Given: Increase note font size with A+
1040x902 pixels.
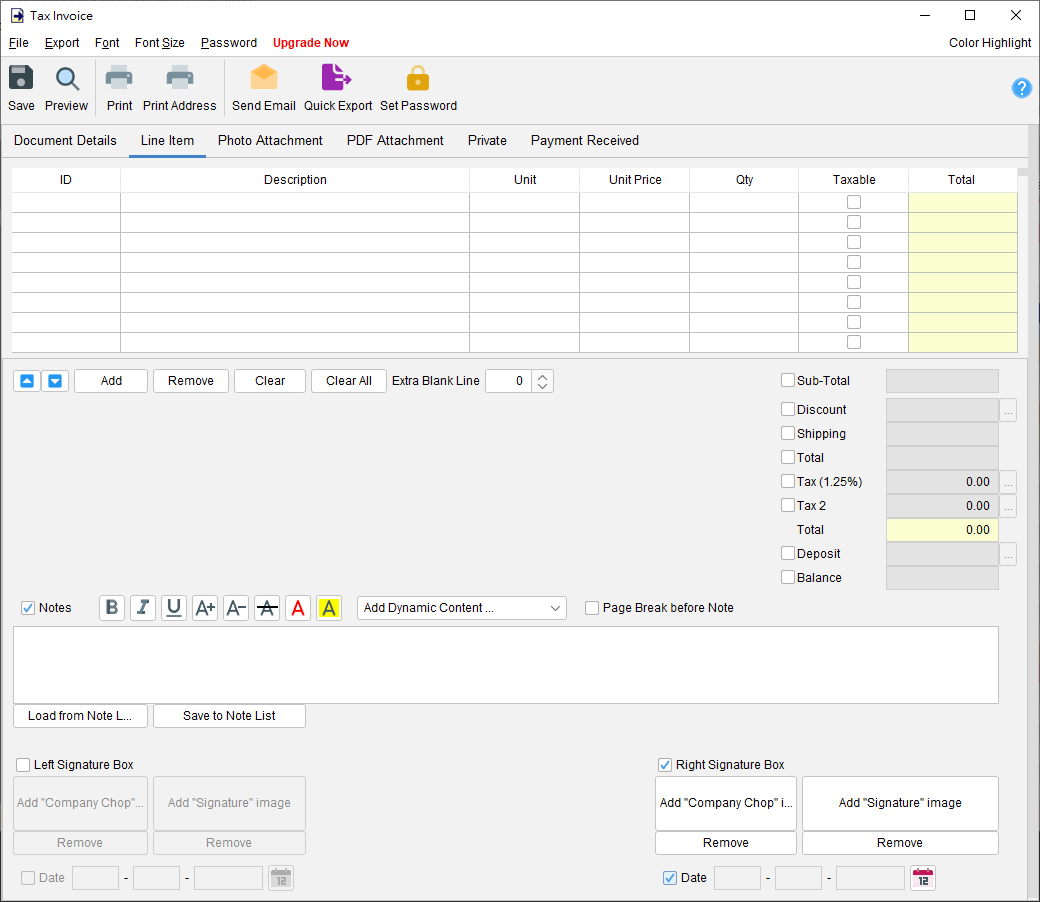Looking at the screenshot, I should 205,608.
